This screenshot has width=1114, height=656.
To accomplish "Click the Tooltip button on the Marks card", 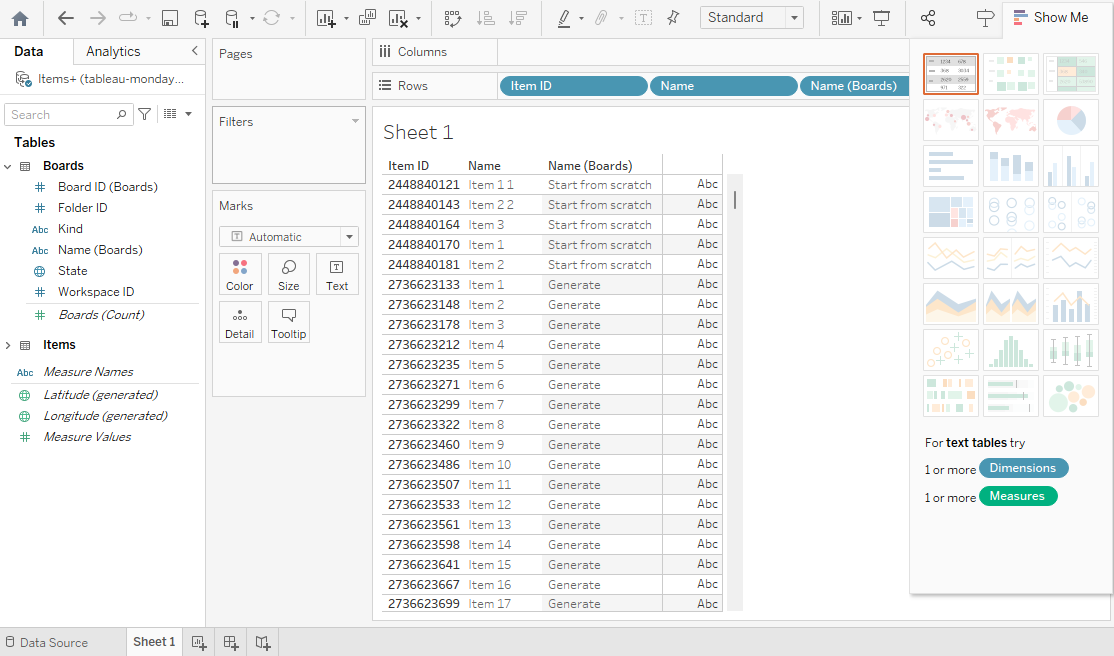I will 288,322.
